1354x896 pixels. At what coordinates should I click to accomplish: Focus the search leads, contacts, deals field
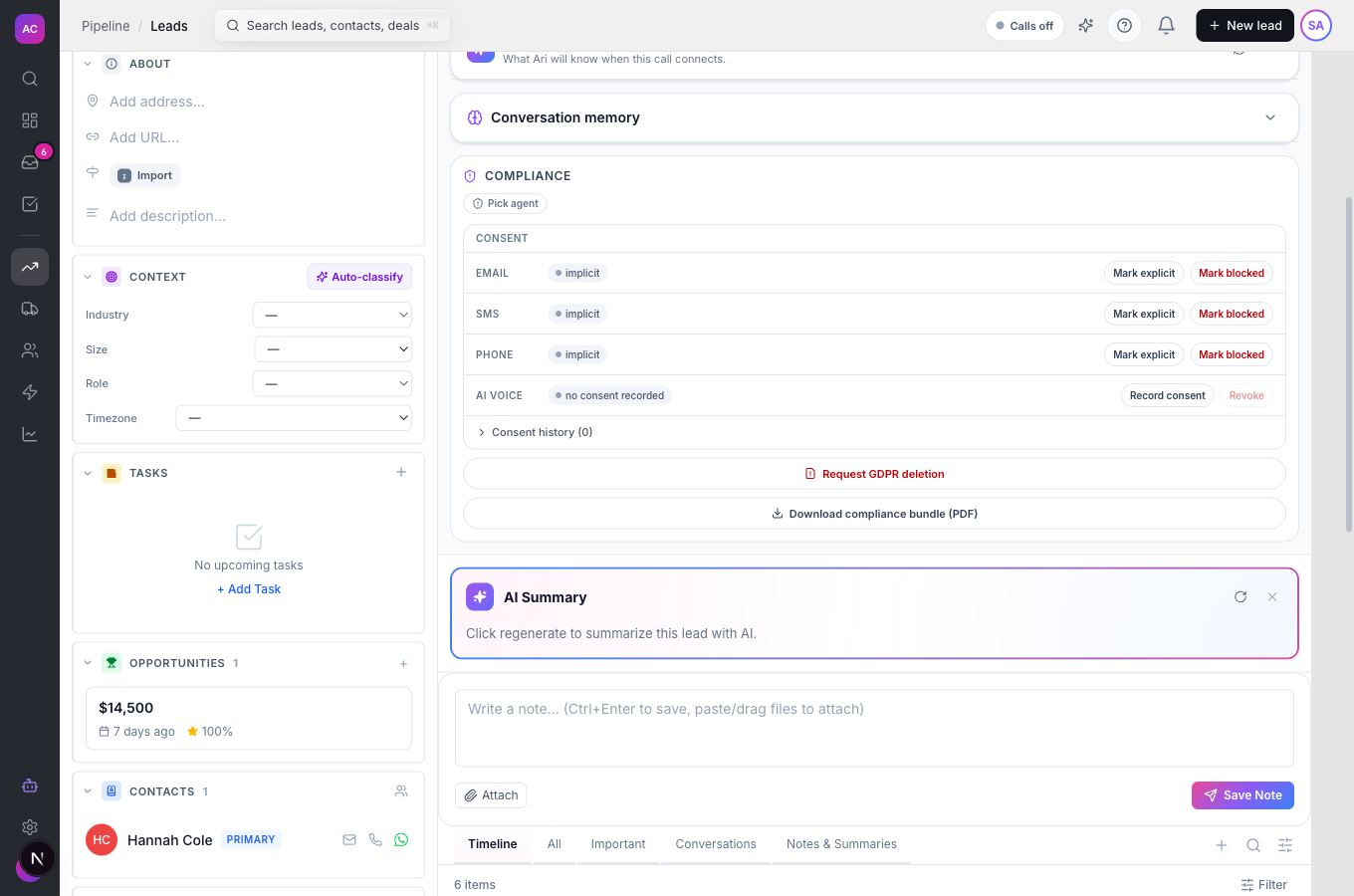[333, 26]
